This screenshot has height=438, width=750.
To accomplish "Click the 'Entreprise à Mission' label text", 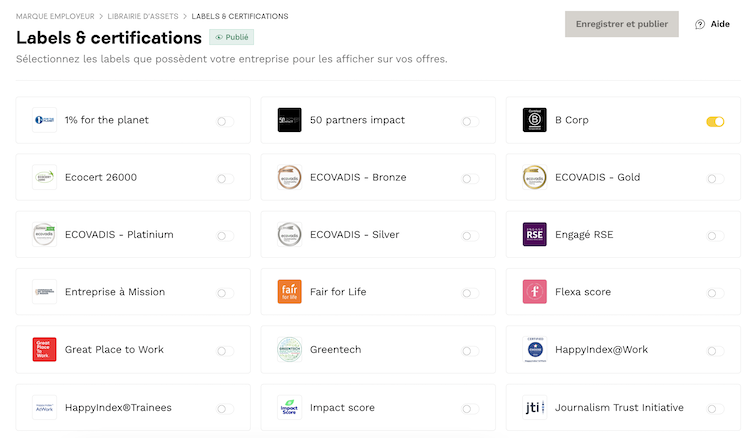I will pos(115,292).
